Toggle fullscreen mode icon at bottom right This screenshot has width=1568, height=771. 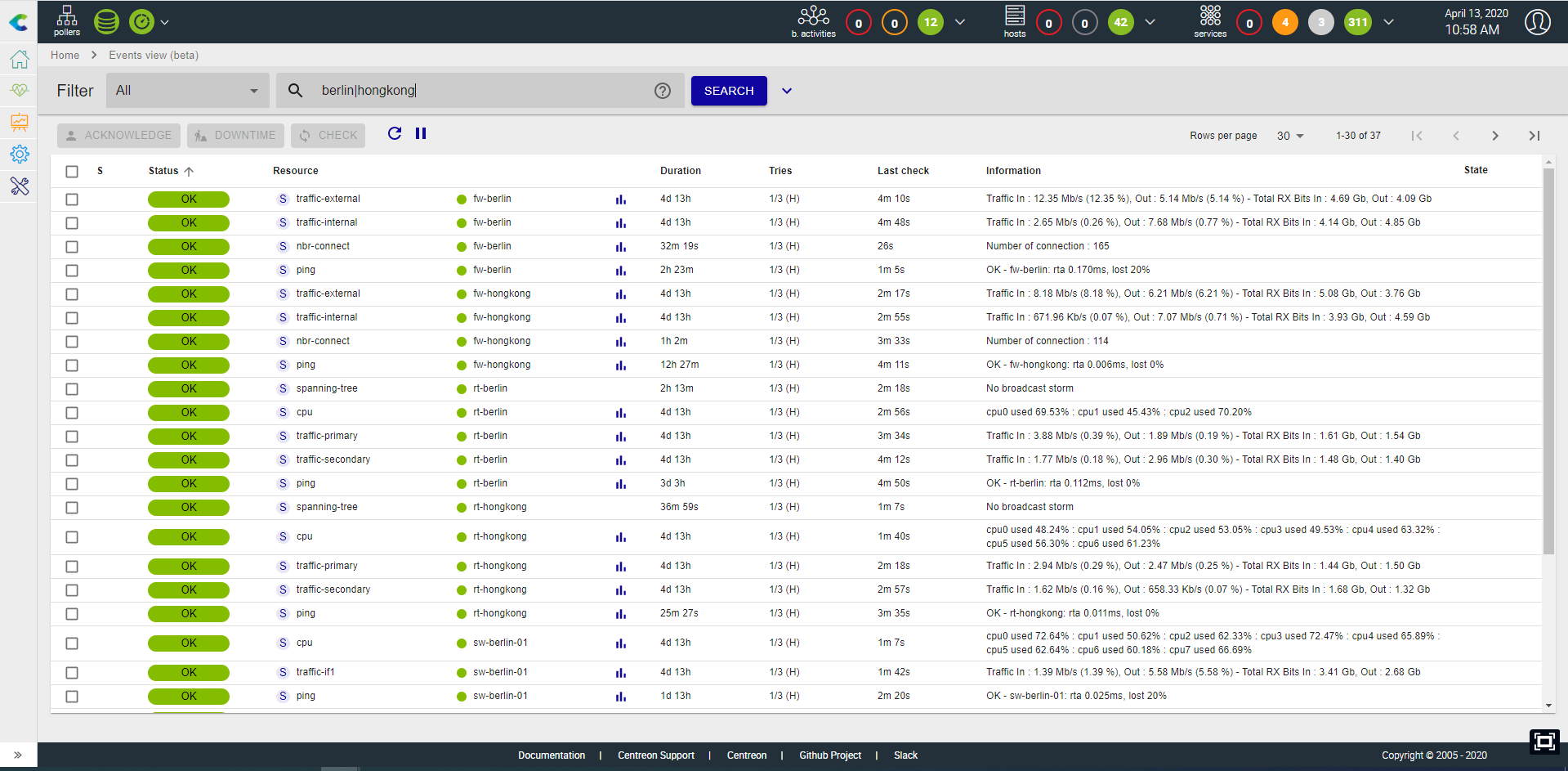pyautogui.click(x=1544, y=742)
